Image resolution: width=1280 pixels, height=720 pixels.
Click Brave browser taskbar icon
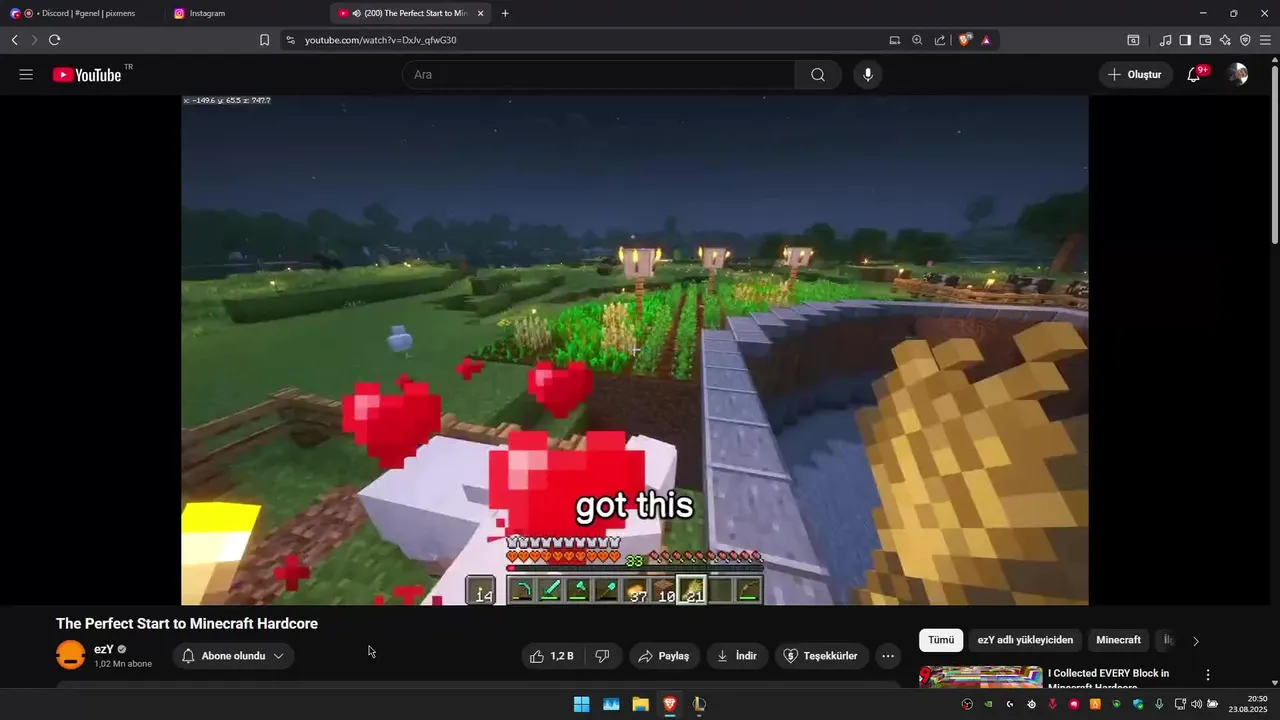pyautogui.click(x=670, y=704)
